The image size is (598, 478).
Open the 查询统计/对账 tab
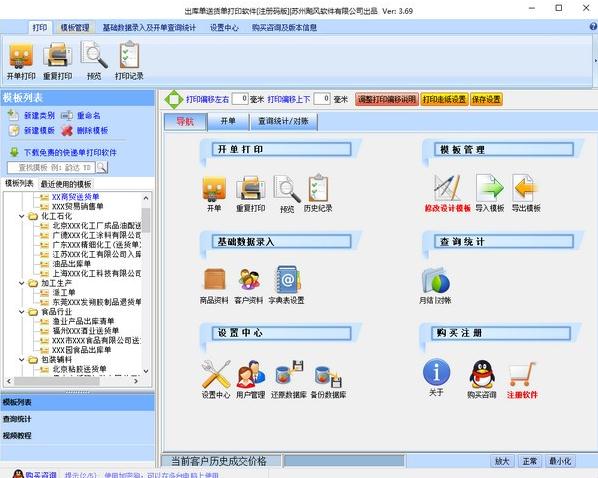tap(283, 122)
